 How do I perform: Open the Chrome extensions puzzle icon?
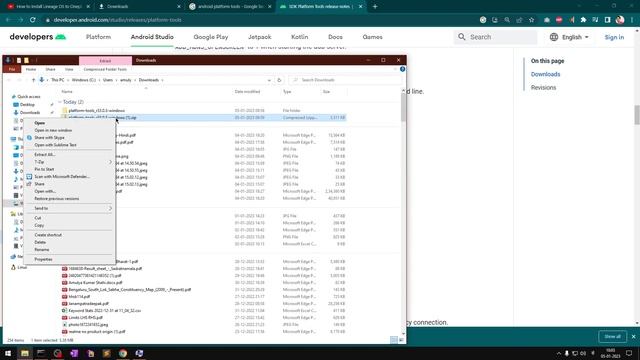click(583, 20)
